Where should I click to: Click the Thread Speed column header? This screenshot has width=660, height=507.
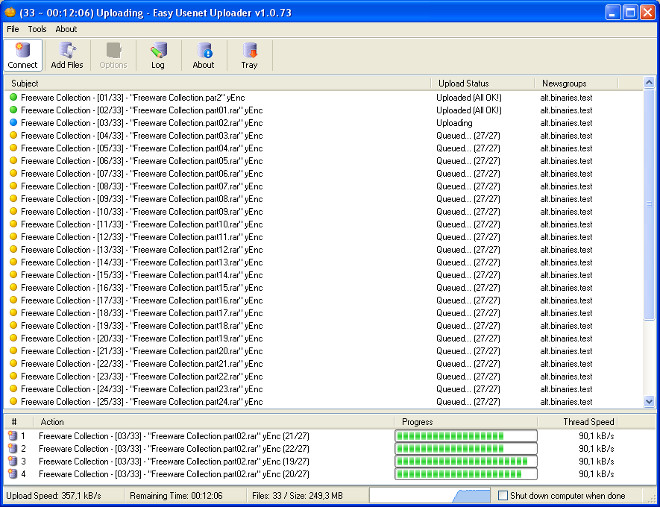(589, 422)
